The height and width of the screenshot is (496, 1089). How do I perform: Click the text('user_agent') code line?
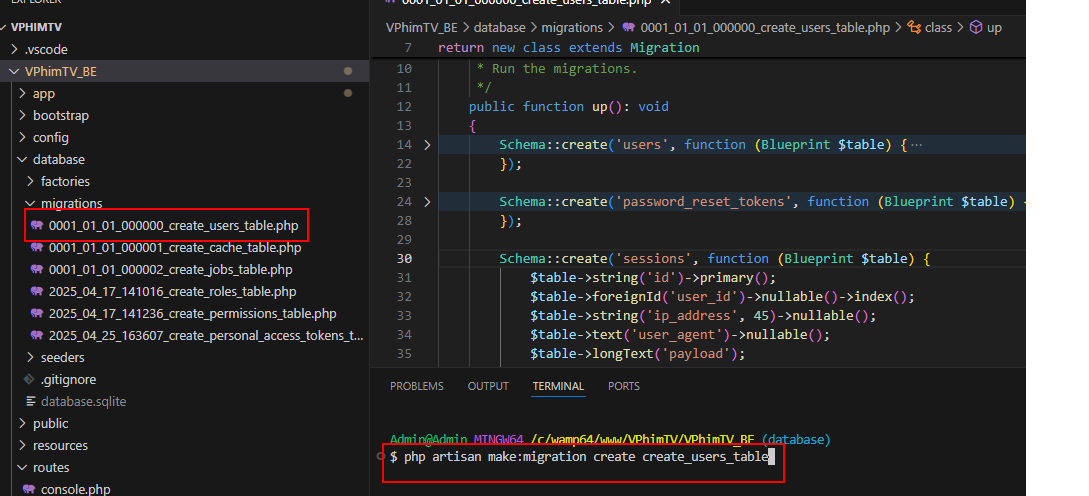coord(680,335)
